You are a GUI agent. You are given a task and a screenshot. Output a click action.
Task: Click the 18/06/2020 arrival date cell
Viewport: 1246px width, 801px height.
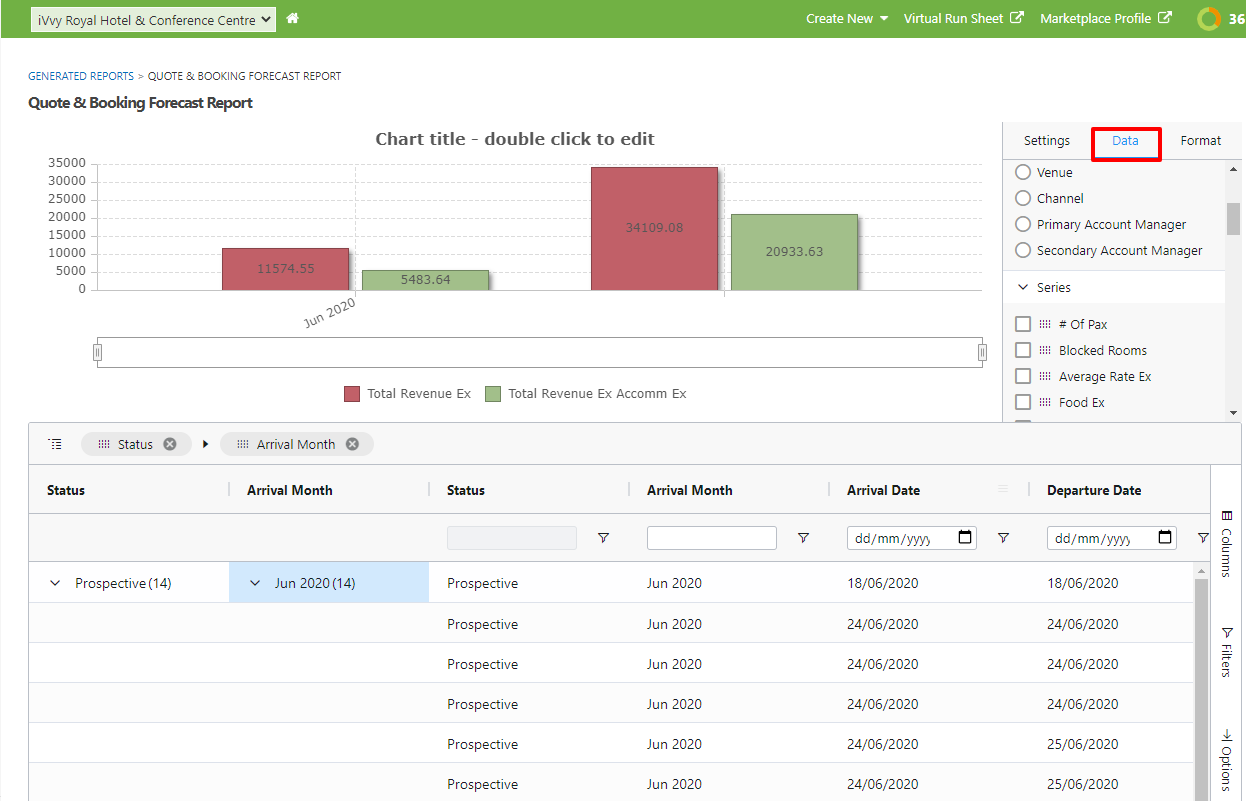point(882,583)
